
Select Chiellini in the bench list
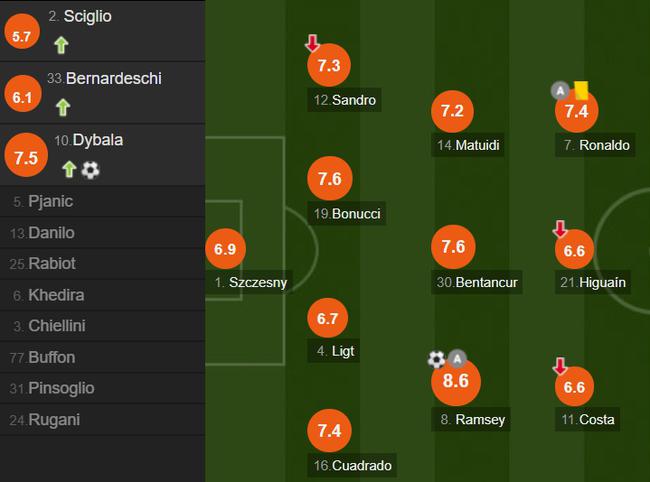[102, 326]
